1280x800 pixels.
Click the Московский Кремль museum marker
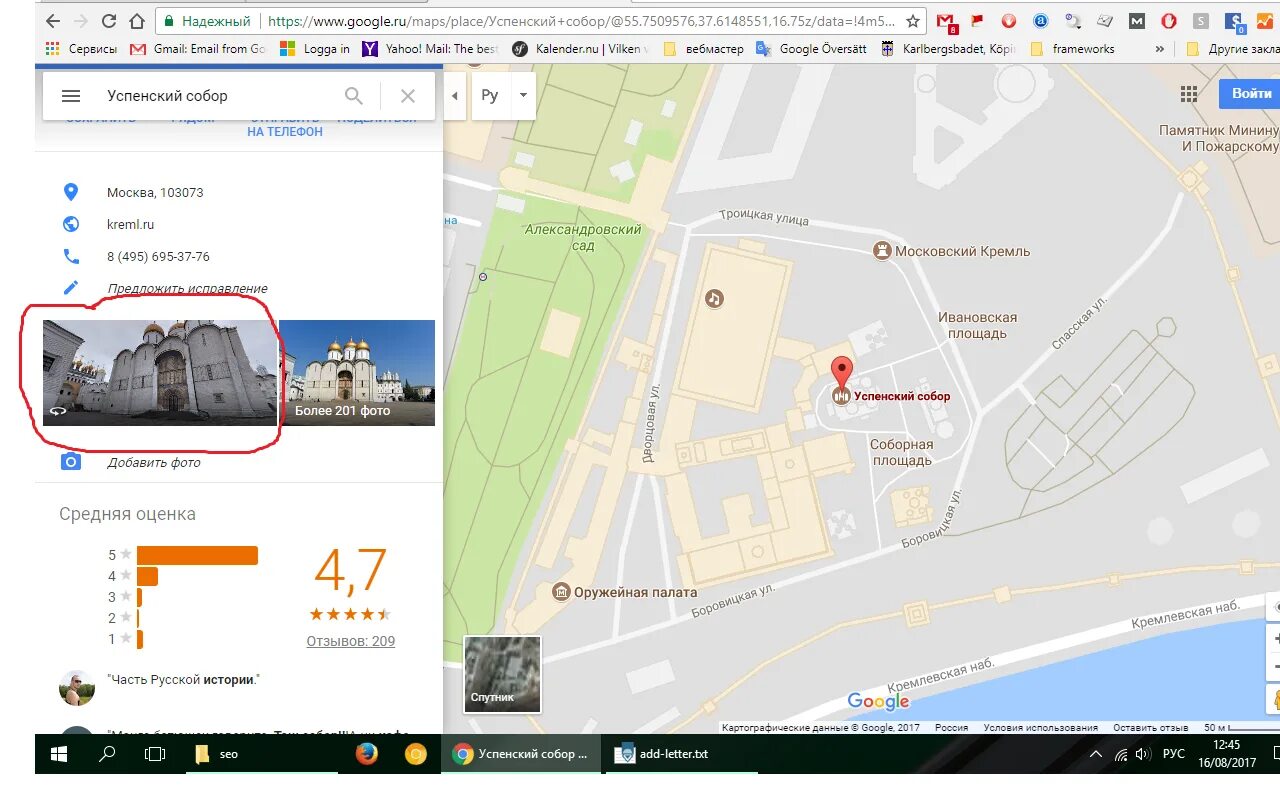coord(883,251)
